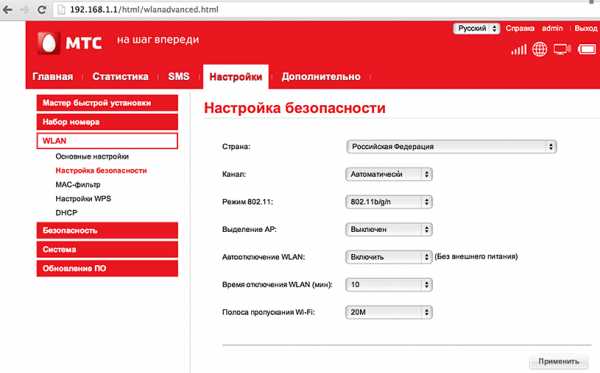Click the Применить apply button
Viewport: 600px width, 373px height.
pos(559,362)
